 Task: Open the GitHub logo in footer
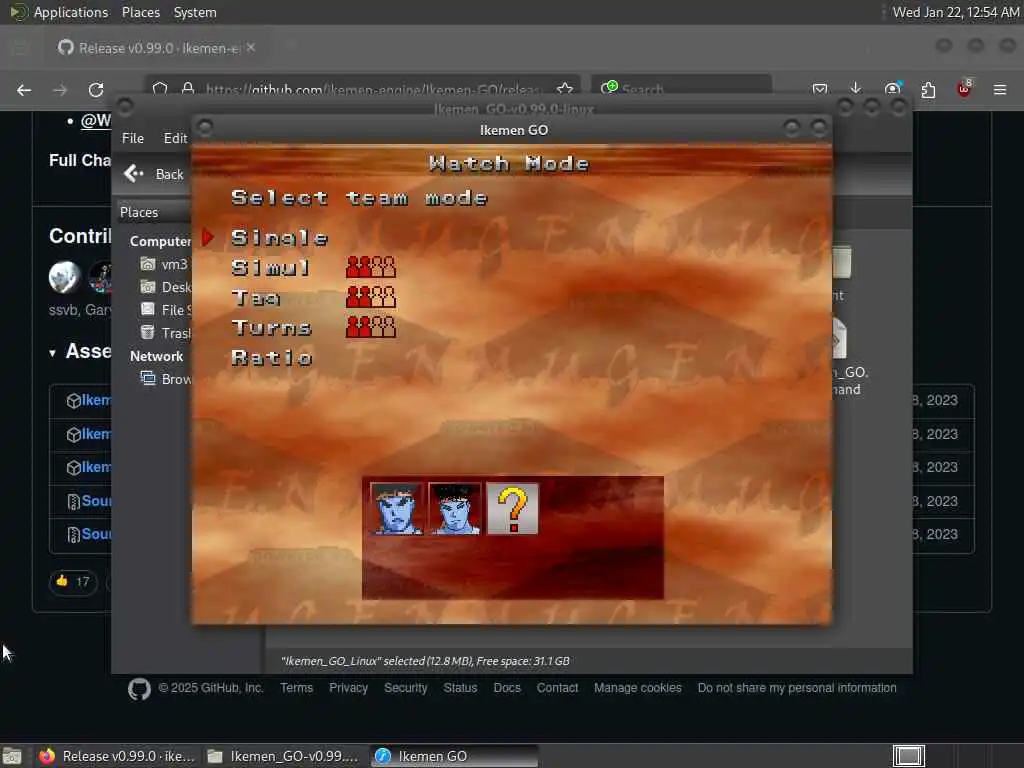click(x=139, y=688)
